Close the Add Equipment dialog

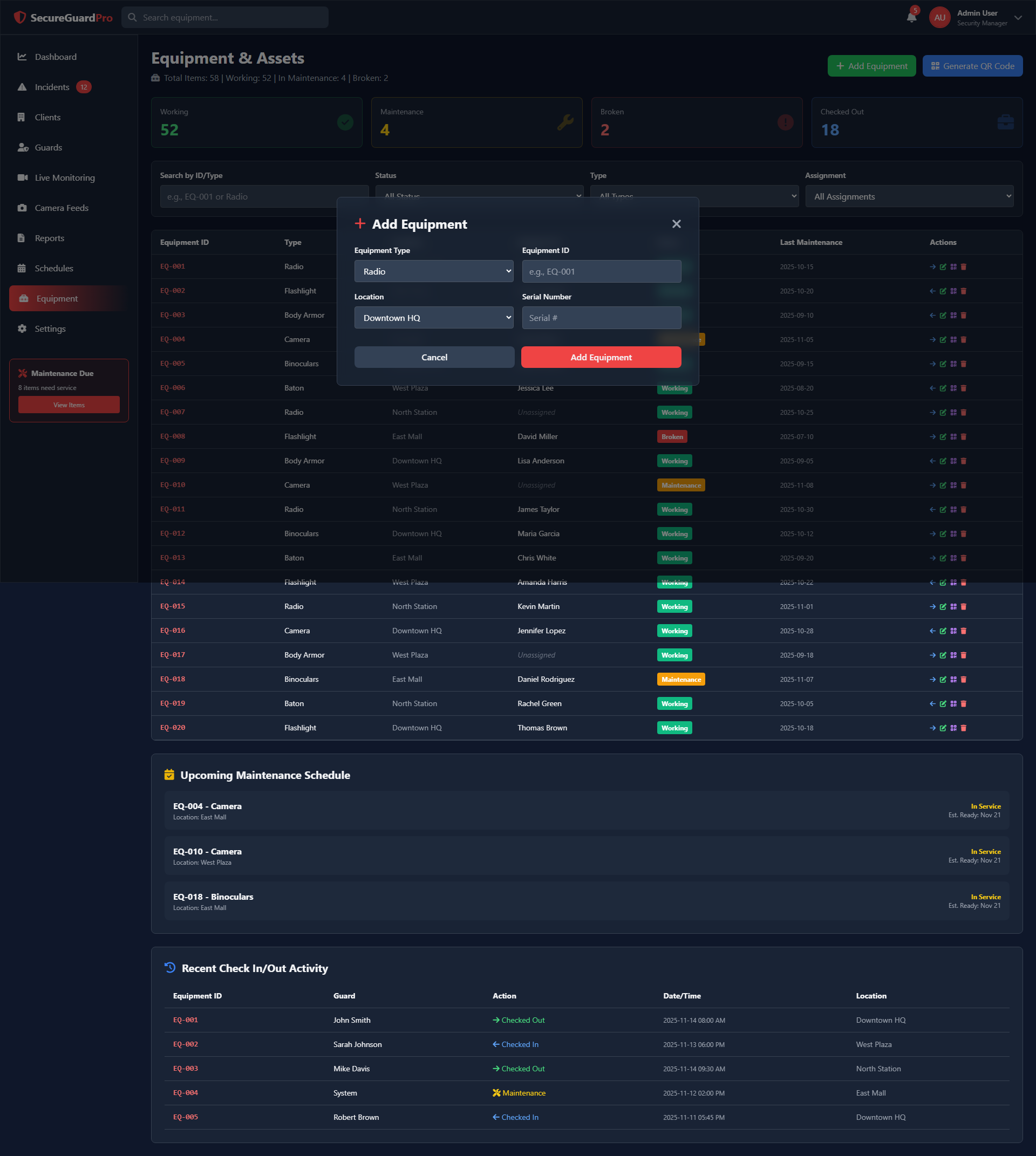click(x=676, y=224)
